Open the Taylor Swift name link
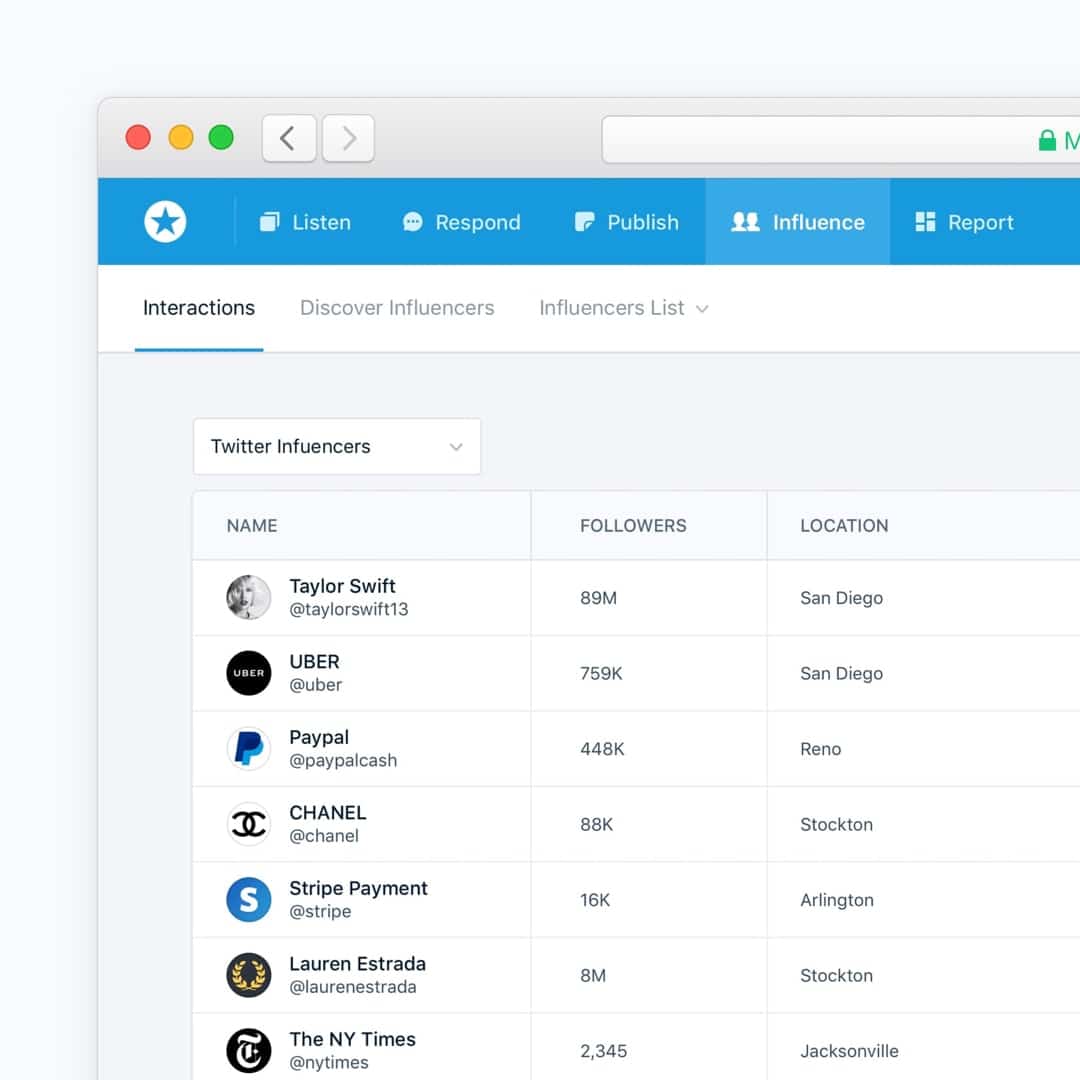 pyautogui.click(x=342, y=586)
